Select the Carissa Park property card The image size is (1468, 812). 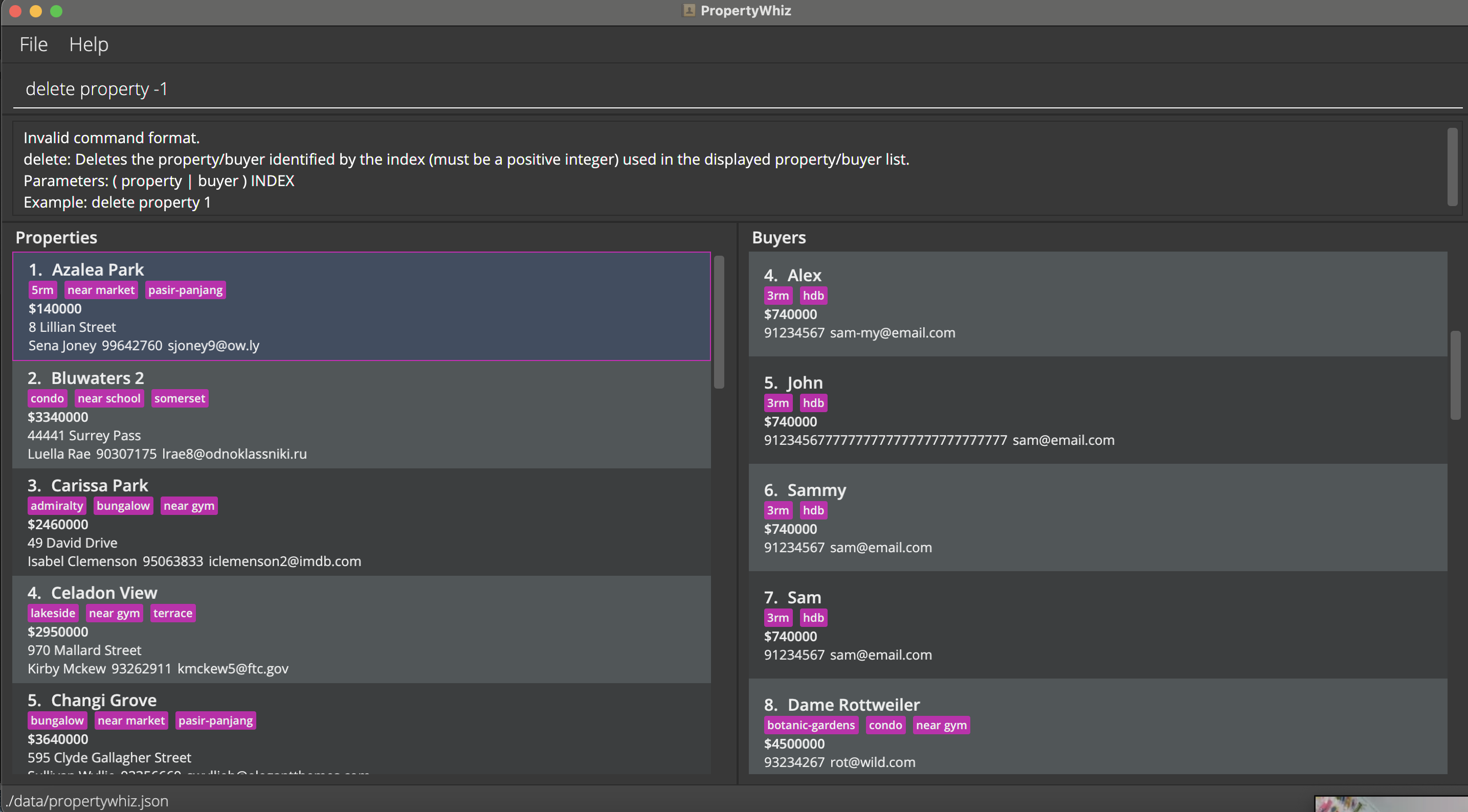361,522
